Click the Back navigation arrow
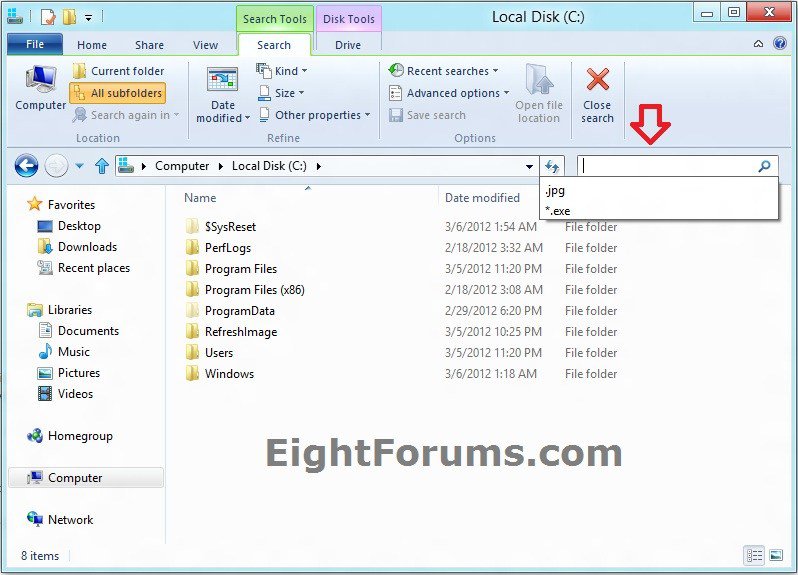The image size is (798, 575). [x=26, y=166]
